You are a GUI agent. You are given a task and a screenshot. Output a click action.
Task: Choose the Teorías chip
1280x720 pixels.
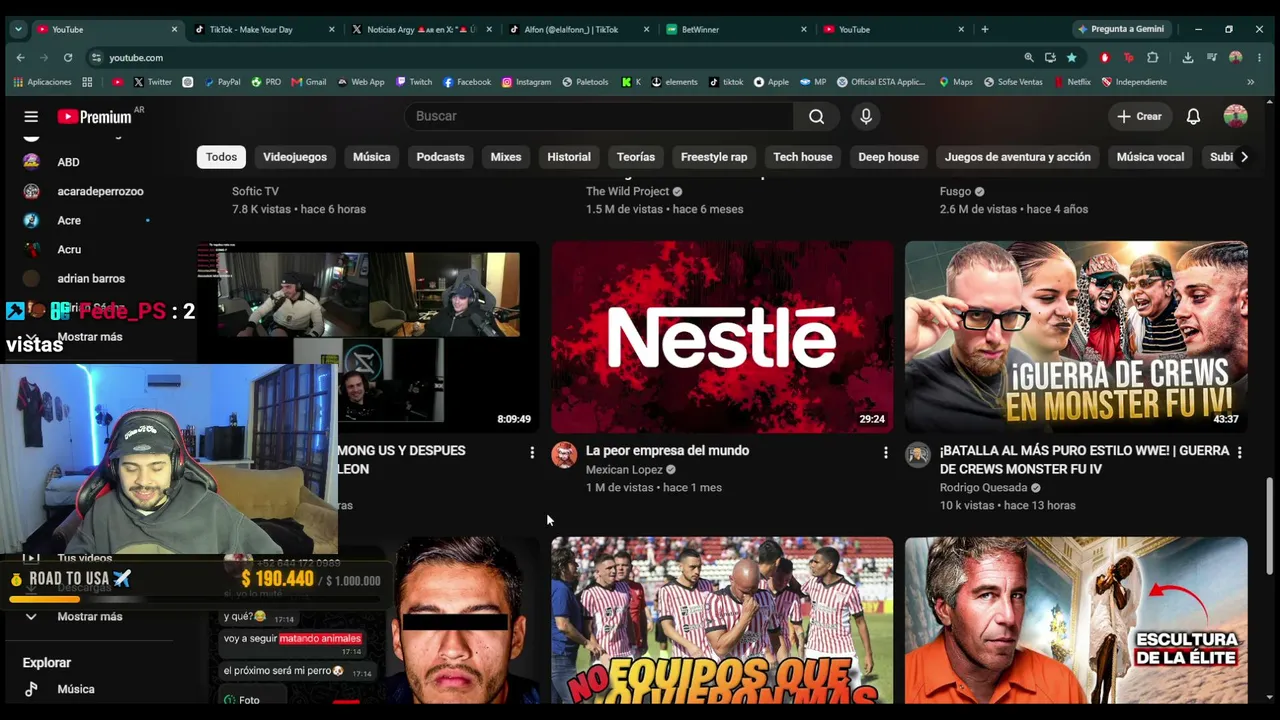click(x=636, y=157)
